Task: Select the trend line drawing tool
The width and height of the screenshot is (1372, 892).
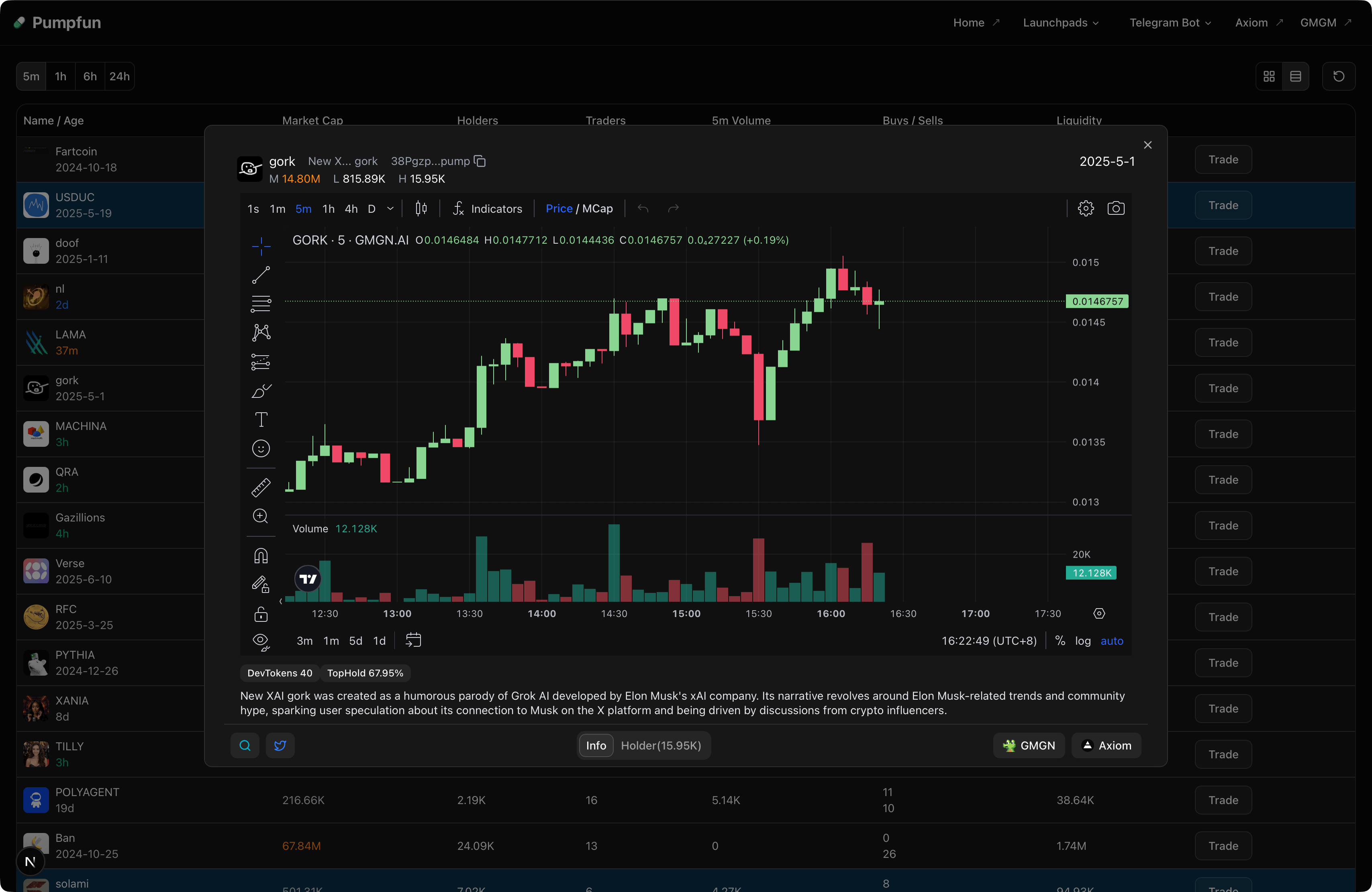Action: 261,275
